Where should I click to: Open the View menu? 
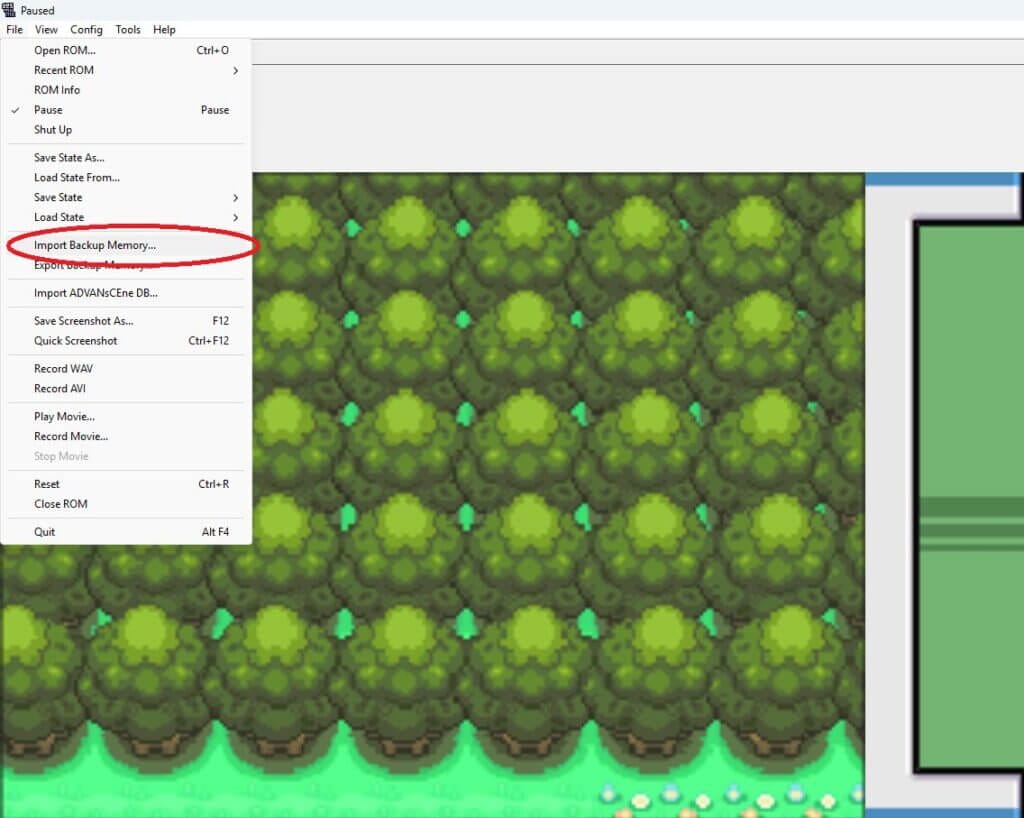click(46, 29)
